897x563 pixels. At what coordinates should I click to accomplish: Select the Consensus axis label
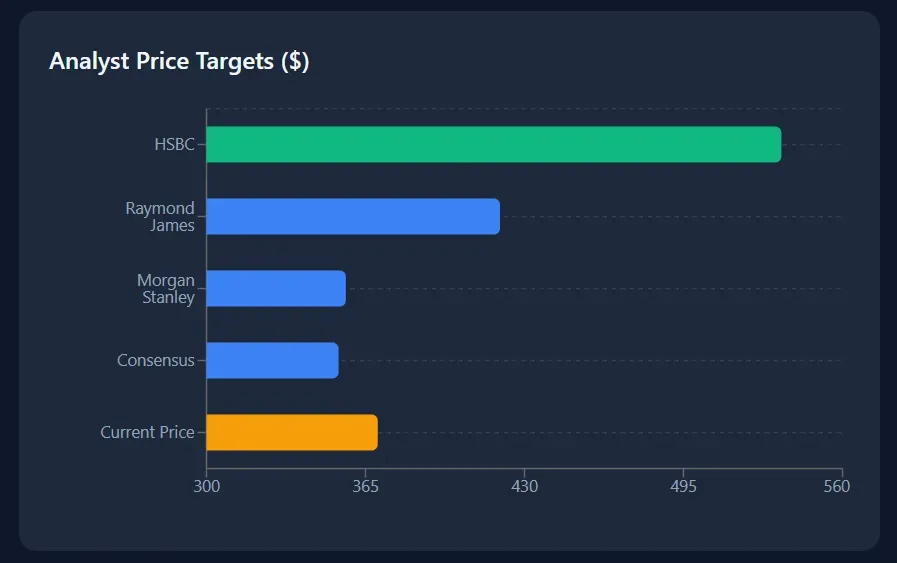click(x=156, y=360)
